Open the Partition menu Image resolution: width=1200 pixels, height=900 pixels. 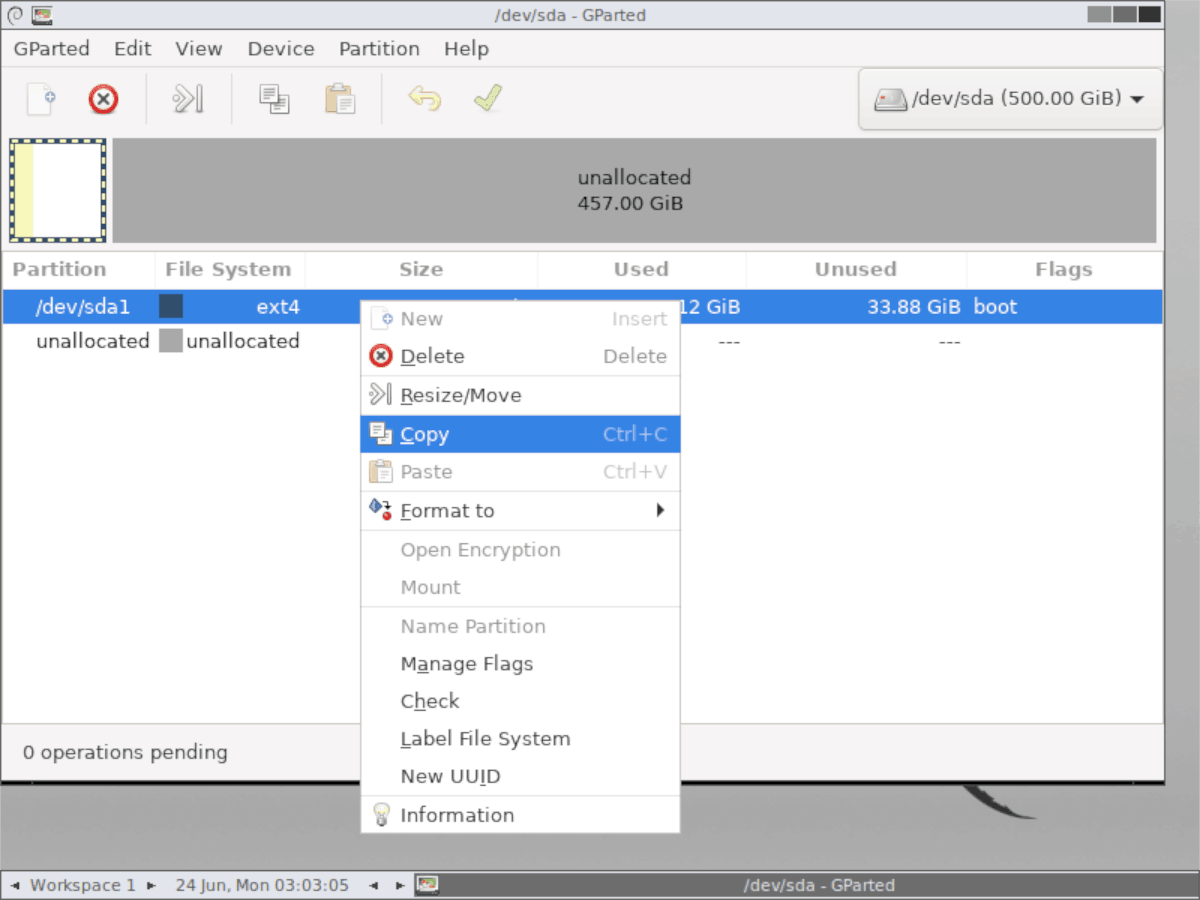[x=379, y=48]
